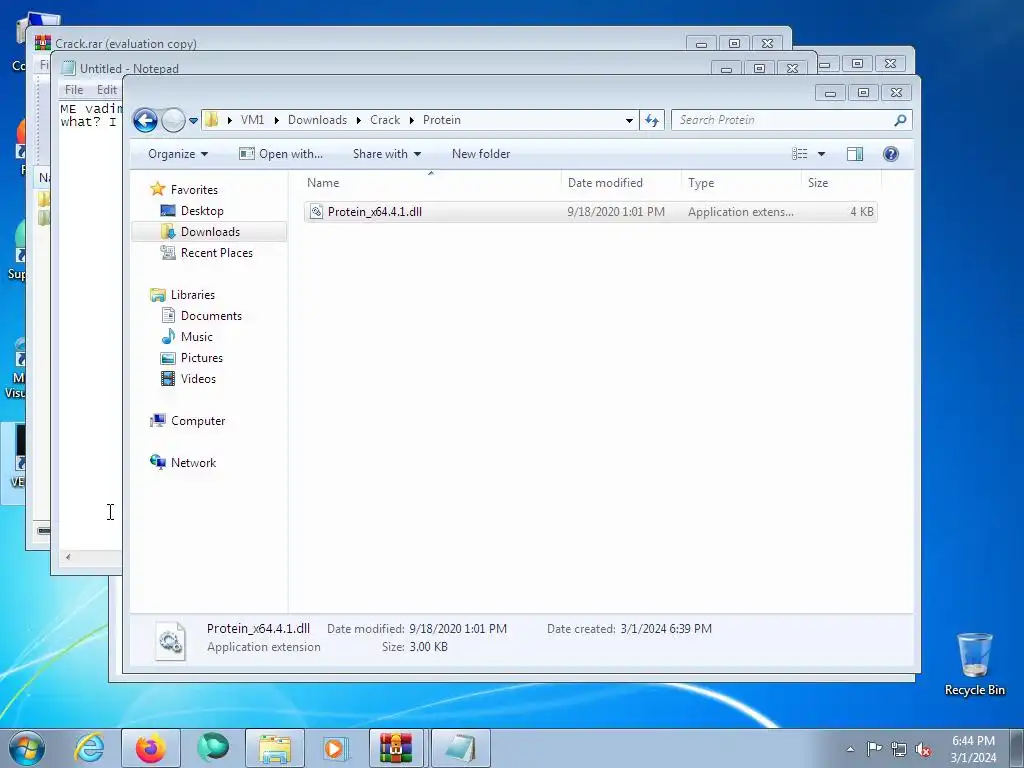This screenshot has height=768, width=1024.
Task: Open Windows Media Player from taskbar
Action: pos(336,748)
